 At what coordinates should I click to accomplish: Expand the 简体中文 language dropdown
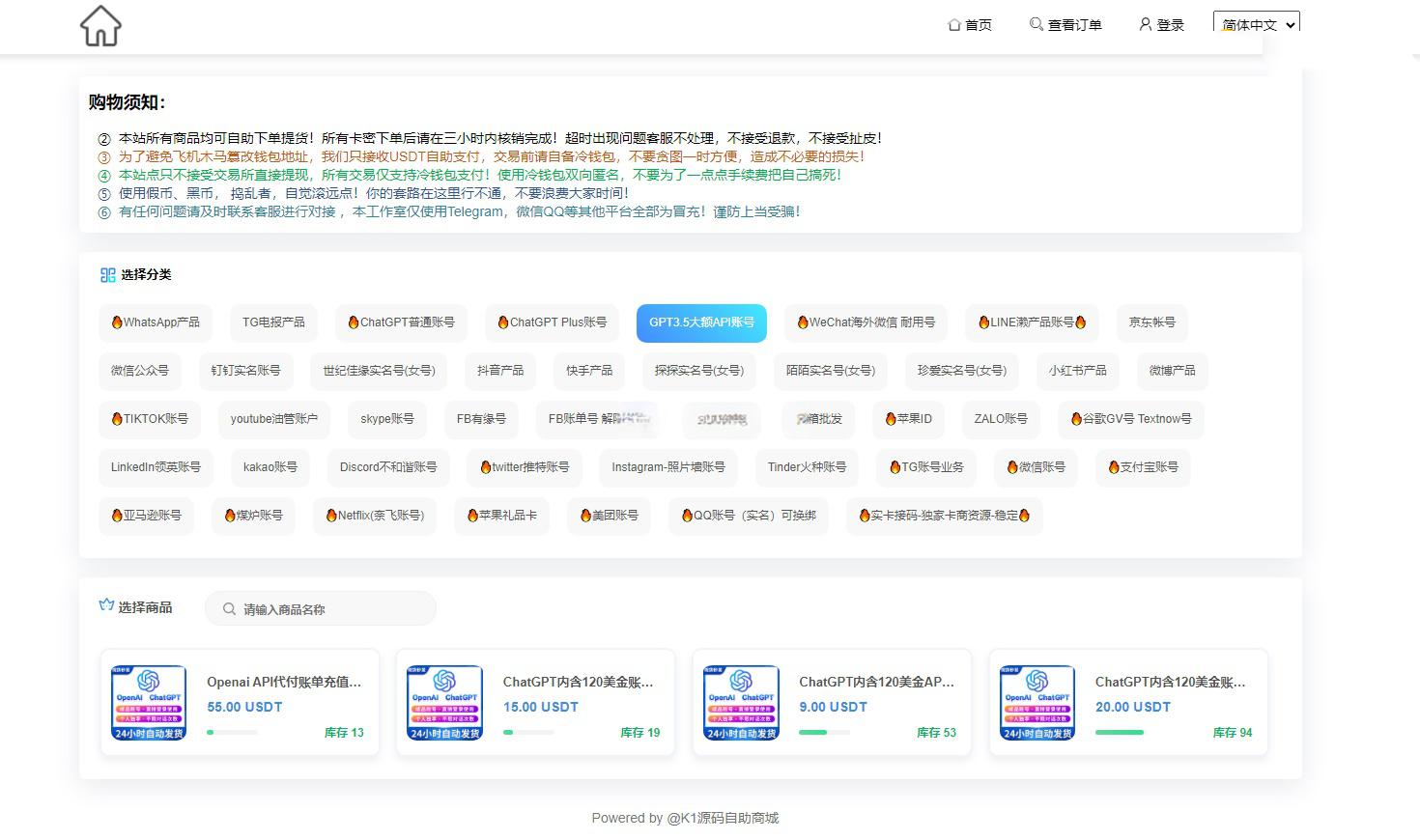(1256, 23)
